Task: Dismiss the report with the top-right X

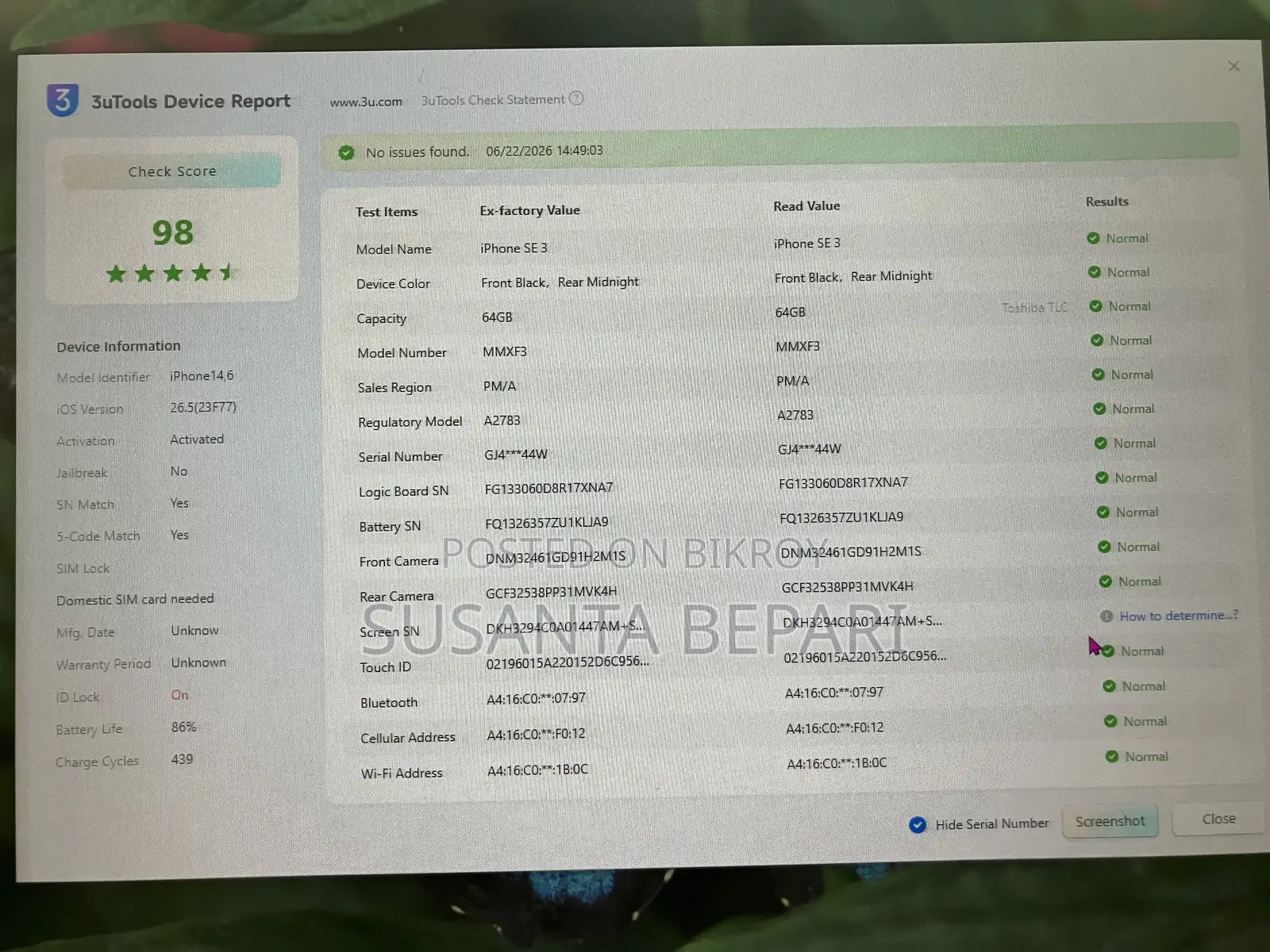Action: [1233, 66]
